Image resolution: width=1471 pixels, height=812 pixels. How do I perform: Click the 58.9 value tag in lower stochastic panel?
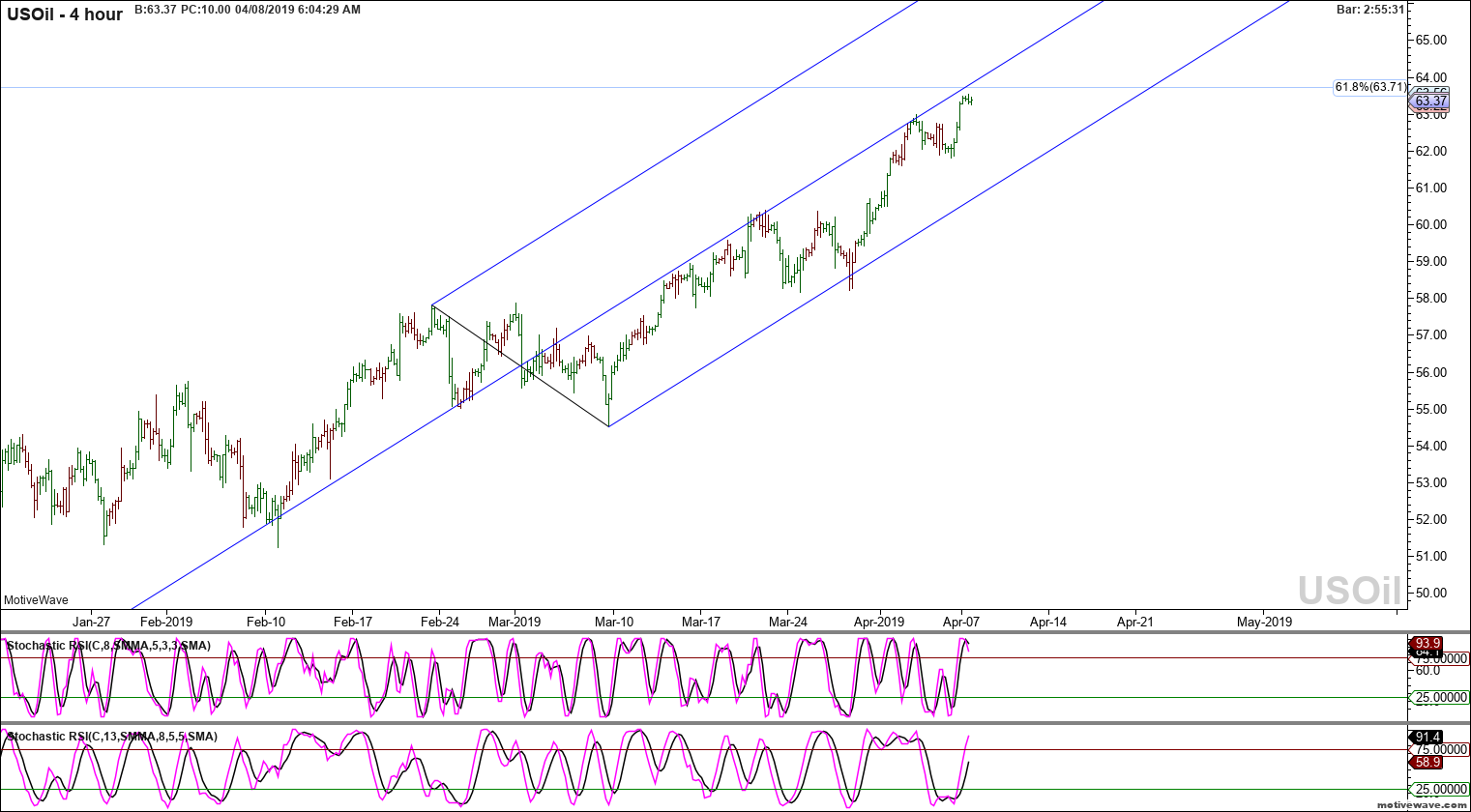click(1427, 763)
